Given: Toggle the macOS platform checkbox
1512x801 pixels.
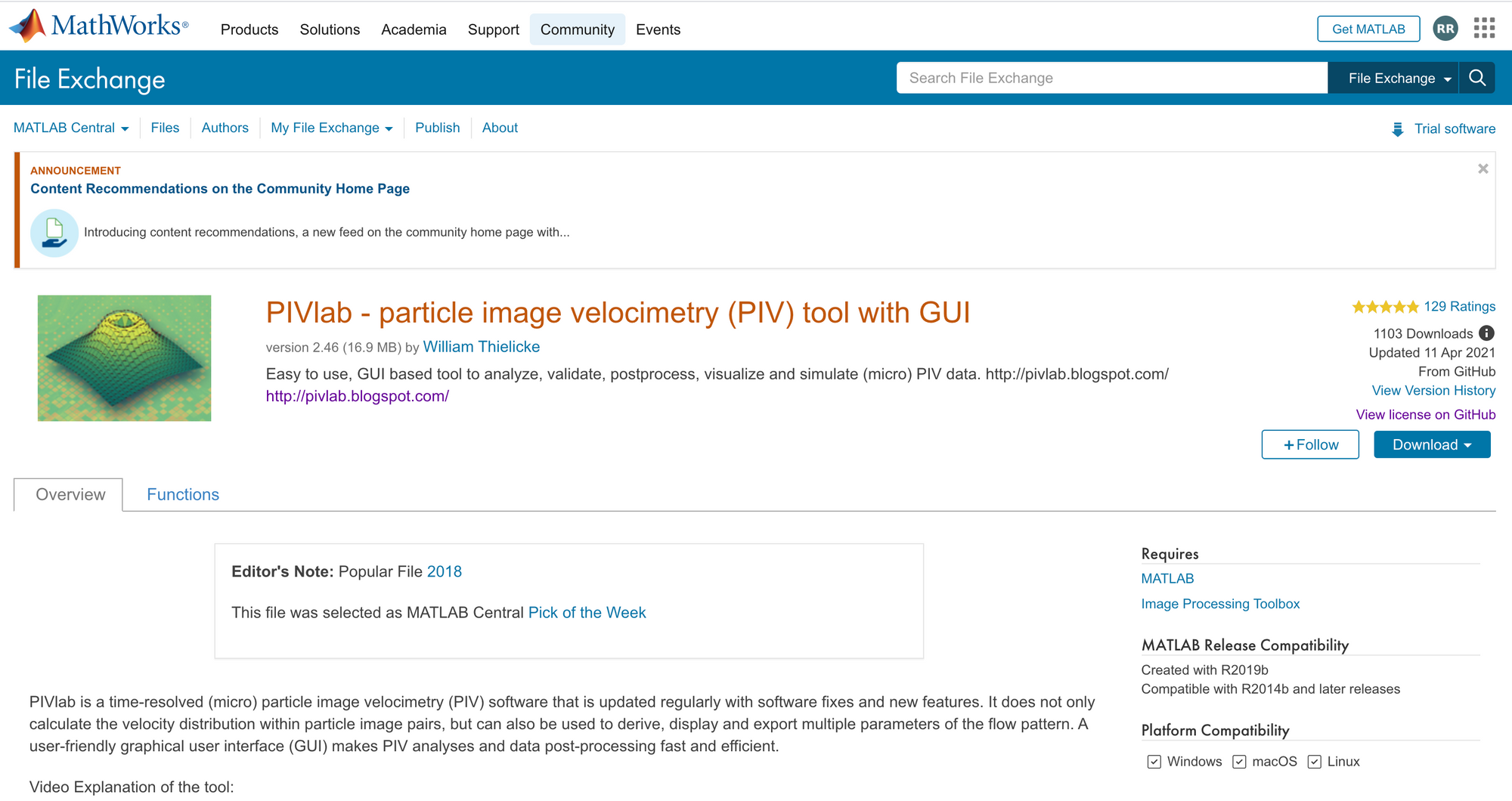Looking at the screenshot, I should pos(1239,762).
